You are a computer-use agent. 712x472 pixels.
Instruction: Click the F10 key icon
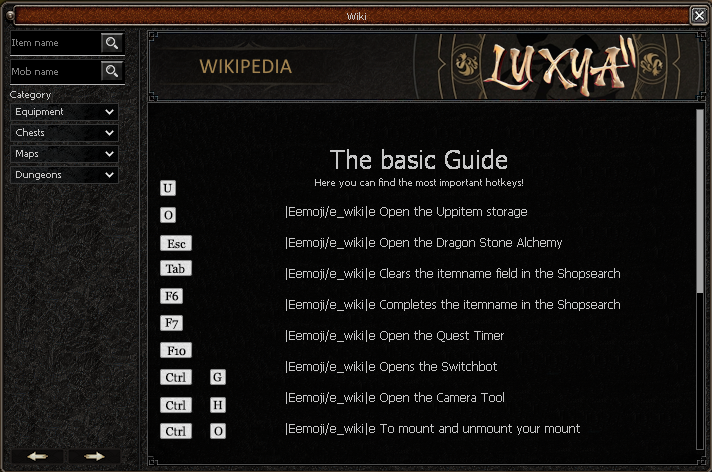tap(176, 350)
